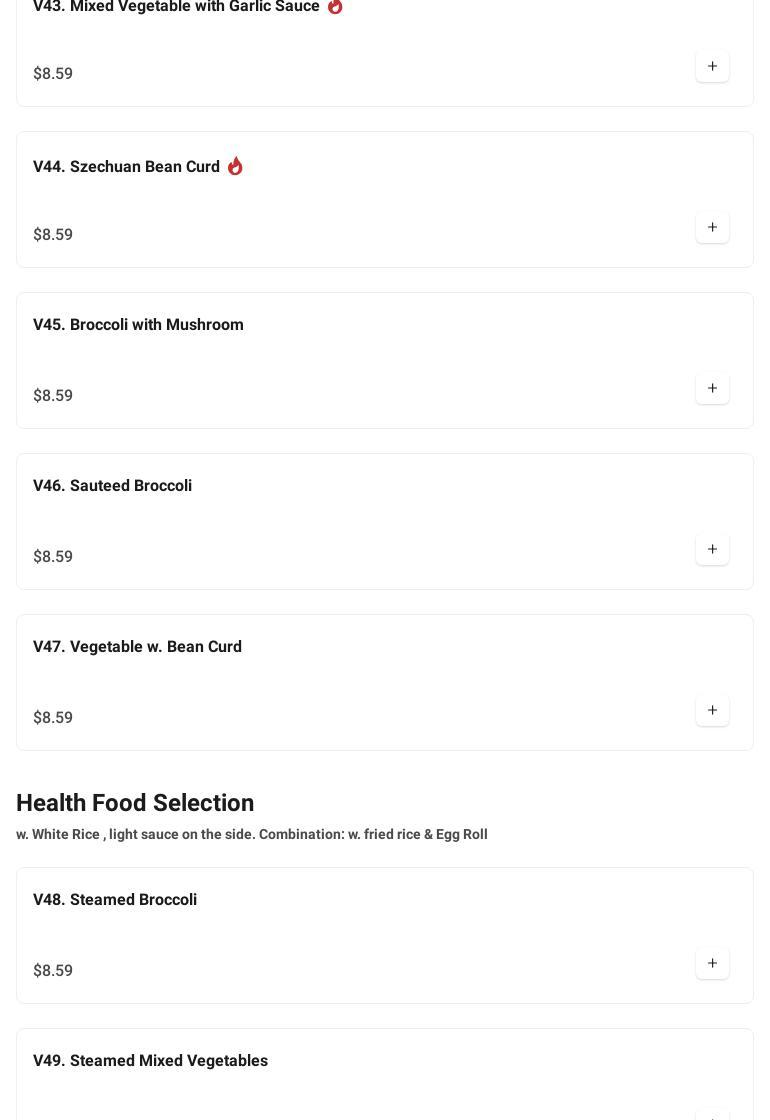Click $8.59 price under Broccoli with Mushroom
Image resolution: width=770 pixels, height=1120 pixels.
(53, 396)
